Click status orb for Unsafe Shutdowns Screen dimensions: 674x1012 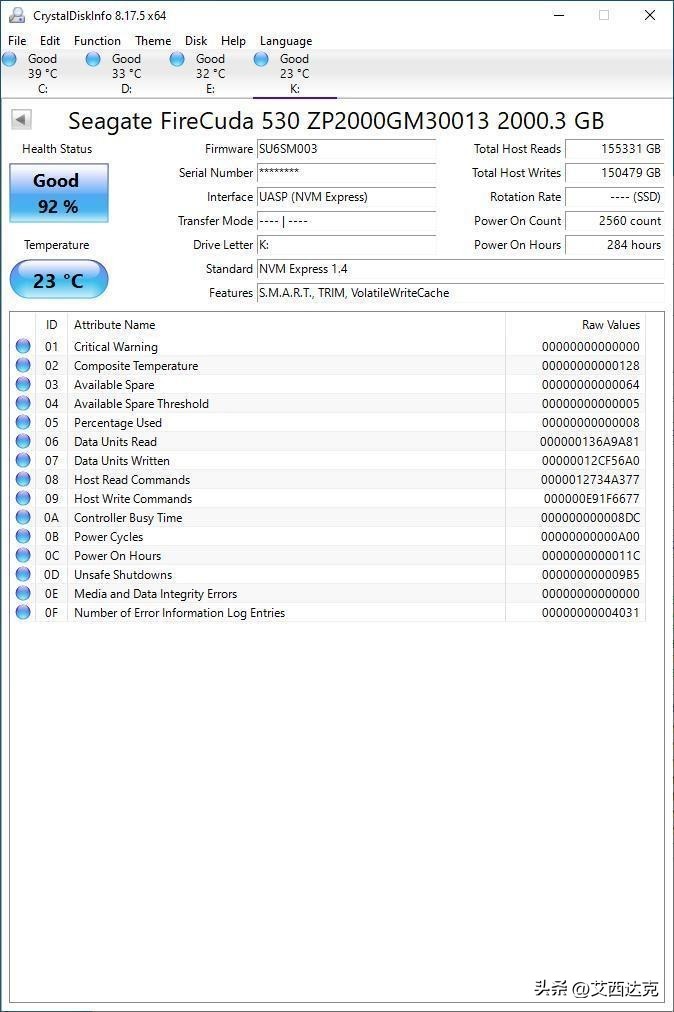[23, 574]
